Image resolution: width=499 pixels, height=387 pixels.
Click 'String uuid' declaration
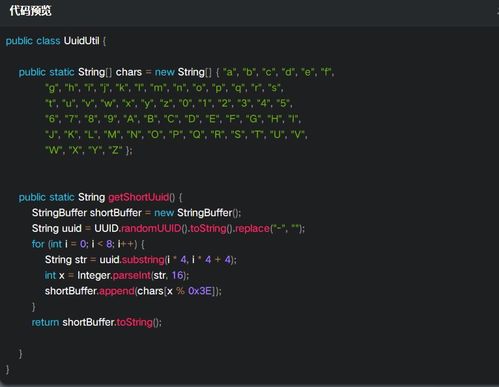pyautogui.click(x=56, y=228)
